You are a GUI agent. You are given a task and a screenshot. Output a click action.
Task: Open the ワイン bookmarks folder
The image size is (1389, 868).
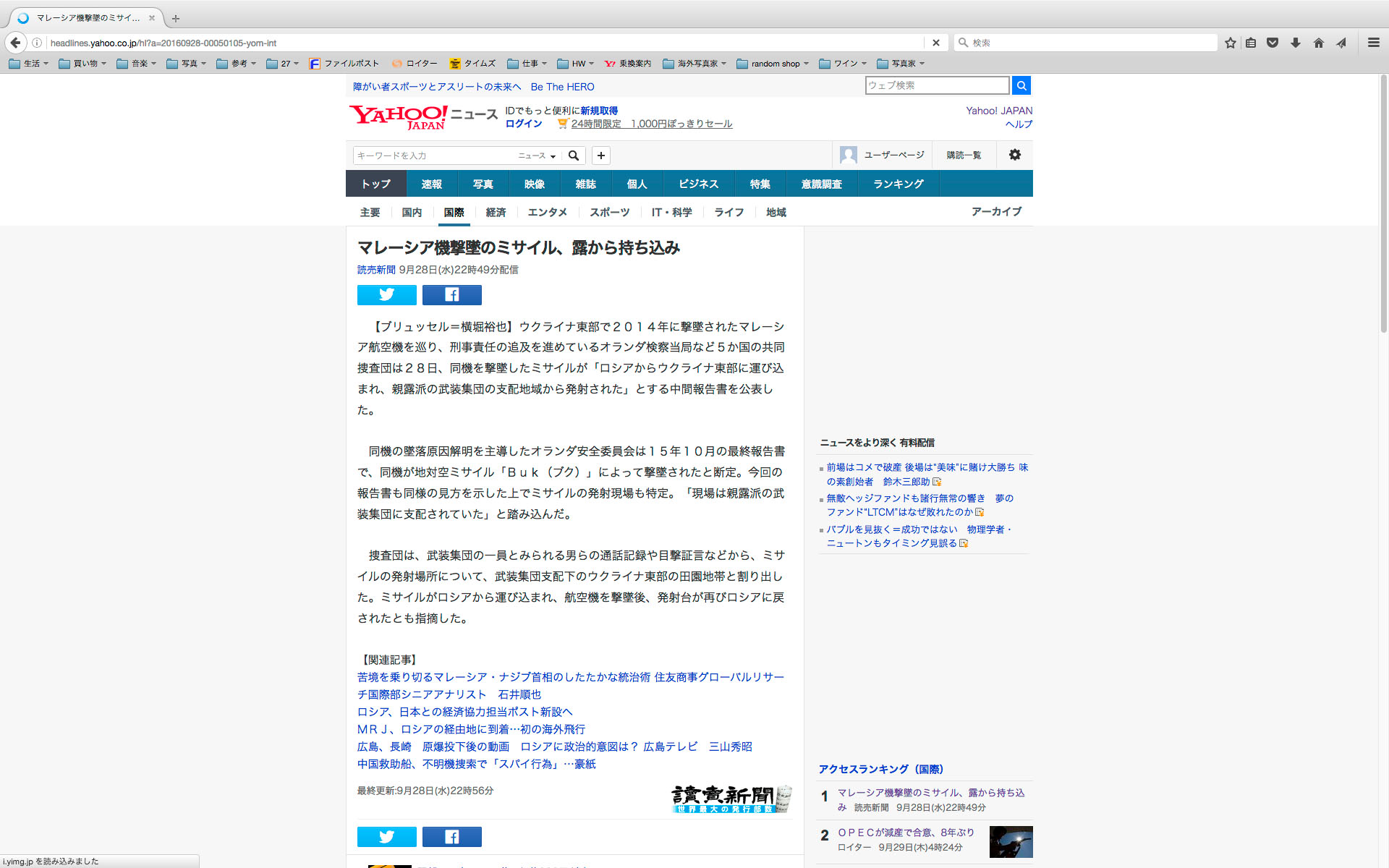(843, 64)
